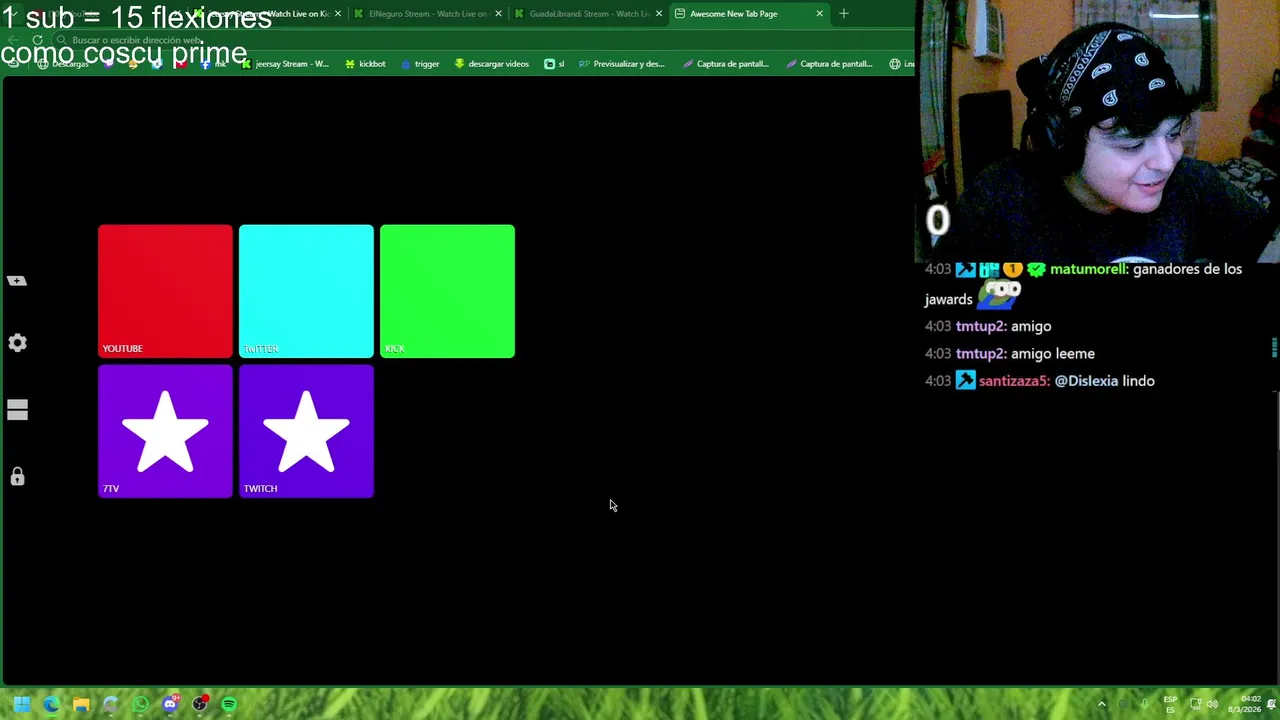Open Spotify from the taskbar
Viewport: 1280px width, 720px height.
click(229, 704)
